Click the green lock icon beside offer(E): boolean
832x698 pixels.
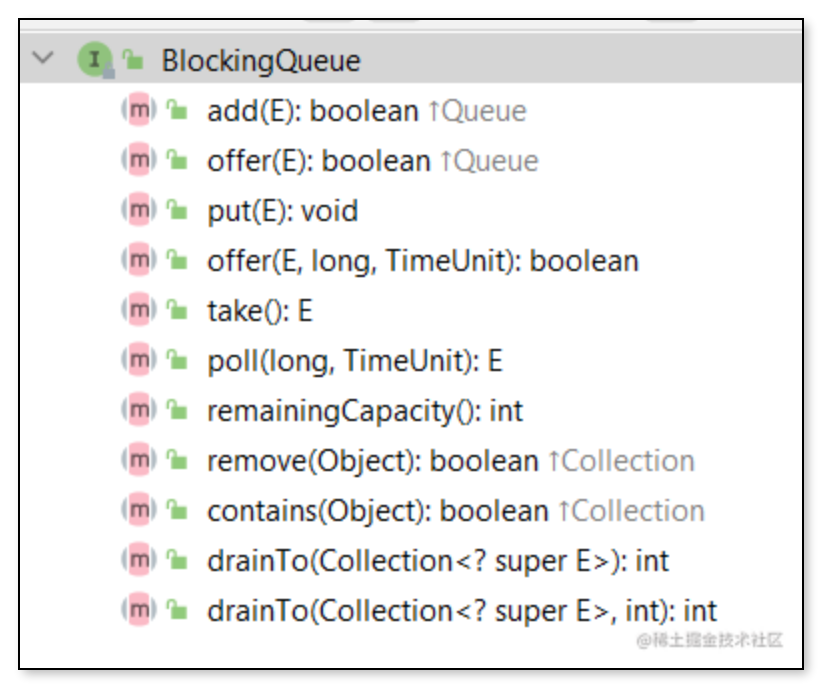(177, 160)
